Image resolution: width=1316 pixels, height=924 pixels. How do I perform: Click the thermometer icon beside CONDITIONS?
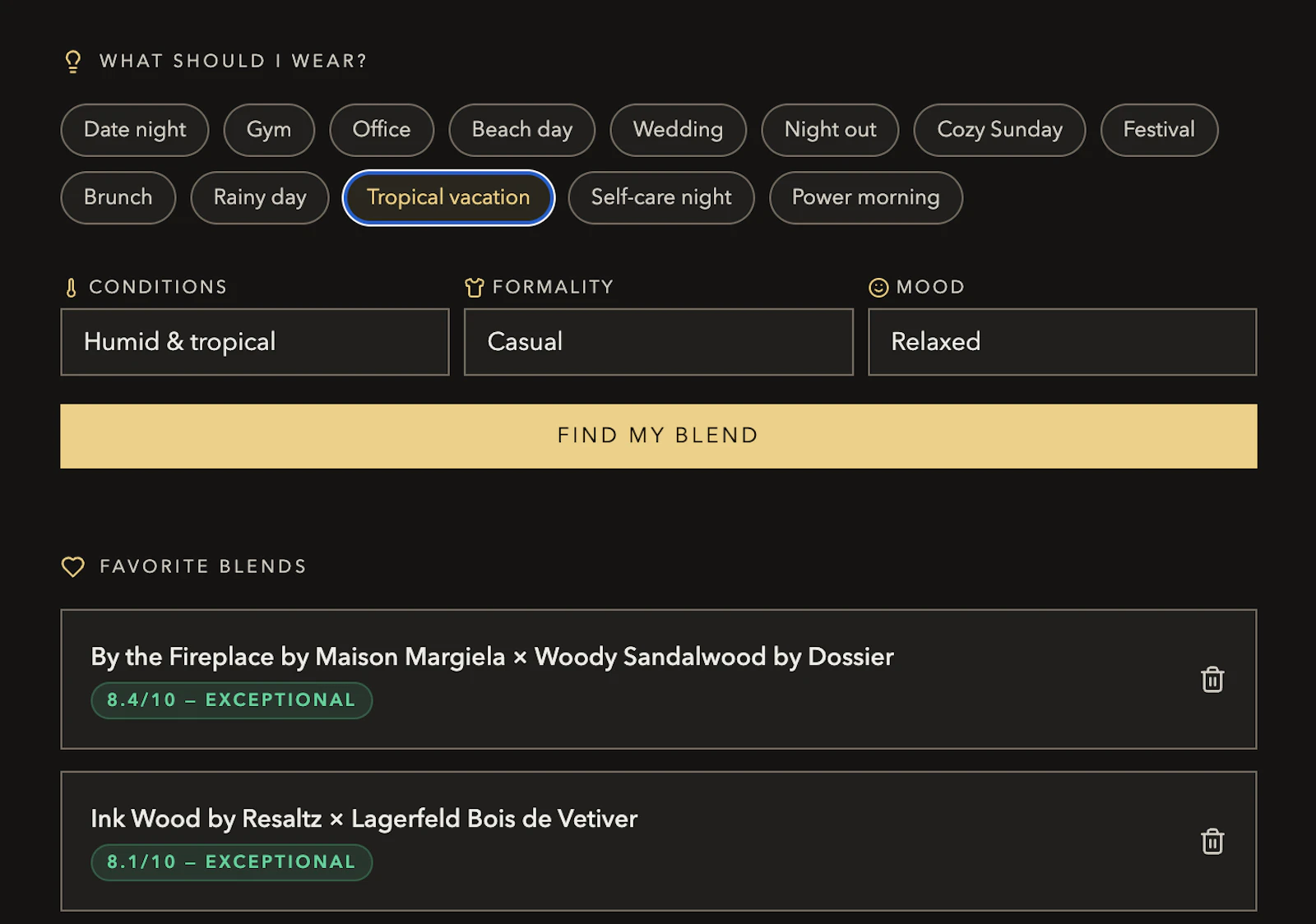(70, 287)
